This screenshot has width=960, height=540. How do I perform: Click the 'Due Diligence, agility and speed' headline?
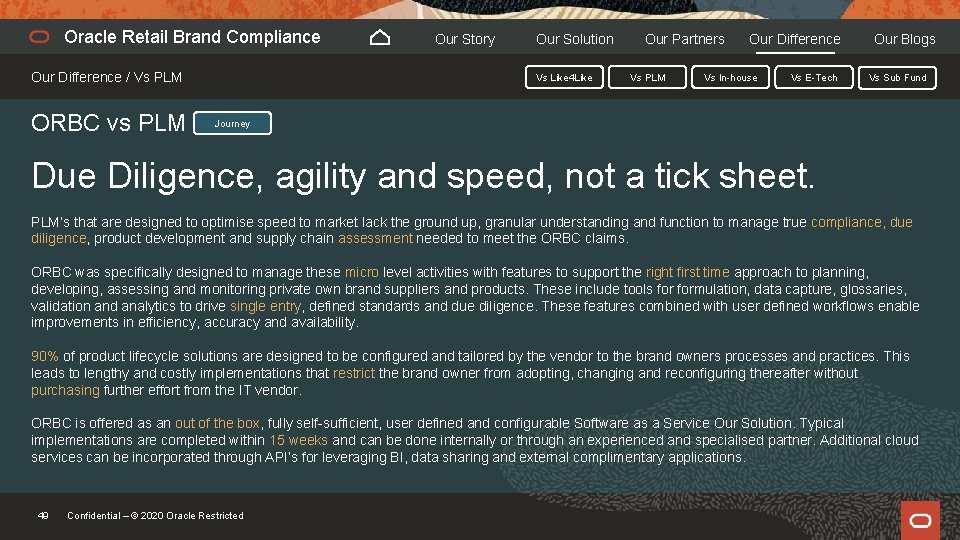tap(423, 176)
